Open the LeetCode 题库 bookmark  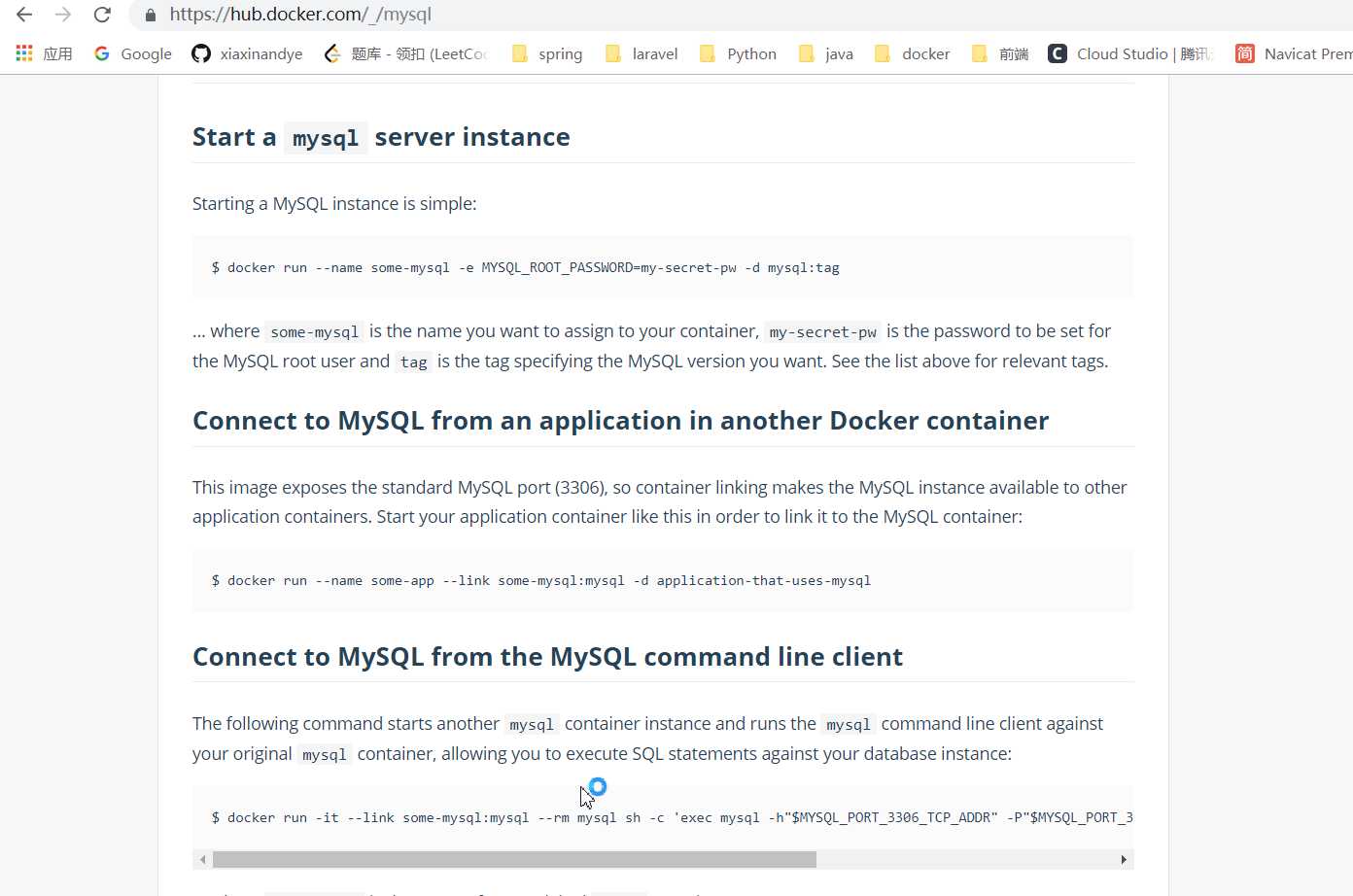(405, 53)
